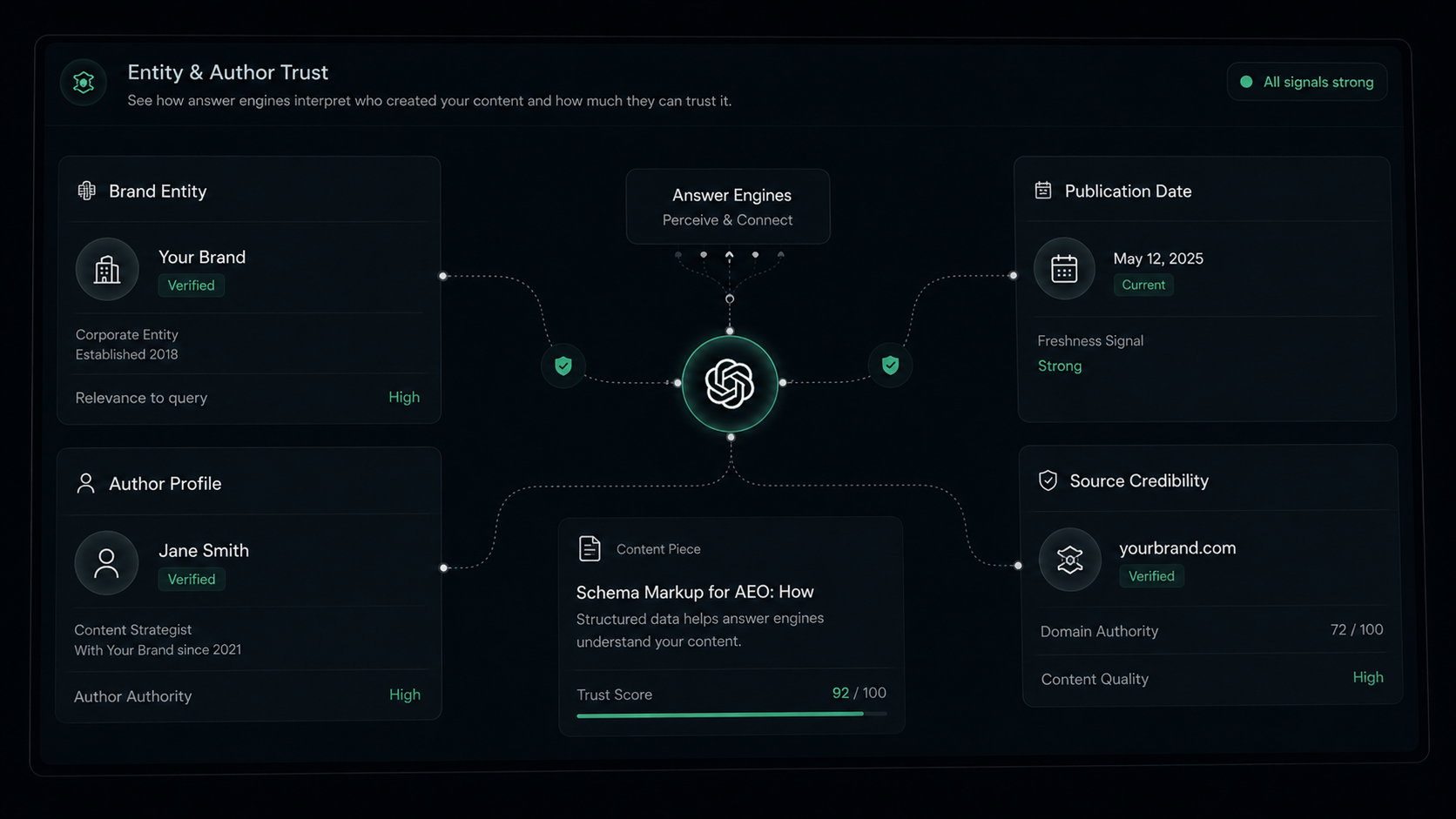The width and height of the screenshot is (1456, 819).
Task: Click the right green shield check icon
Action: (890, 365)
